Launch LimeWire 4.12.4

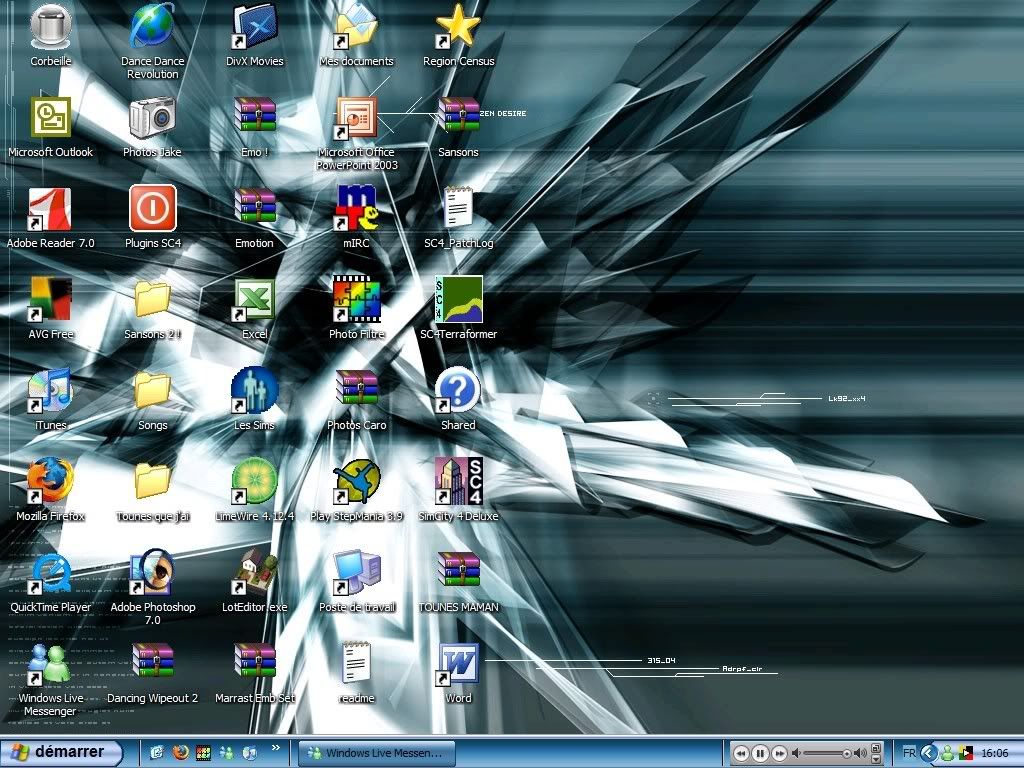pos(255,490)
